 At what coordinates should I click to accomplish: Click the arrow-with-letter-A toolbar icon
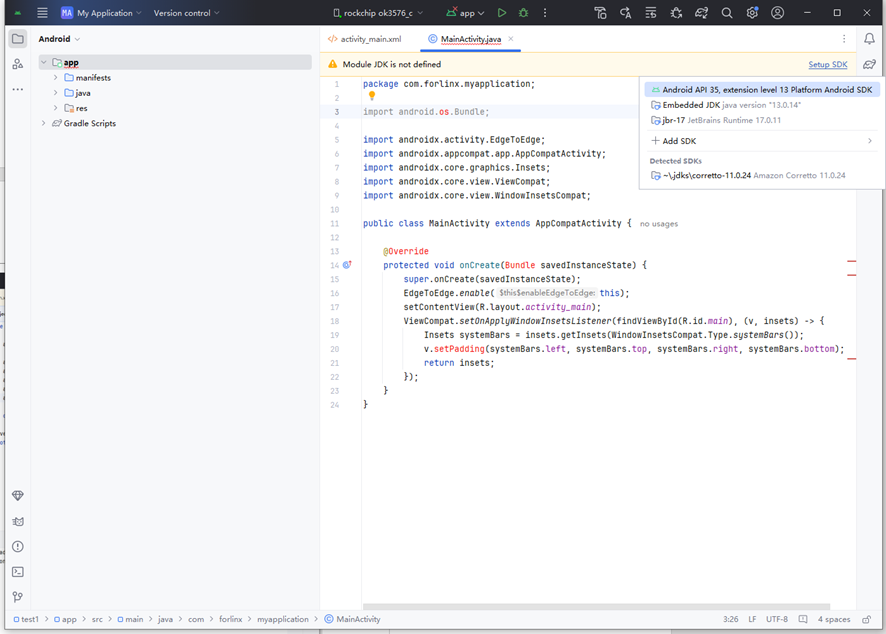626,13
